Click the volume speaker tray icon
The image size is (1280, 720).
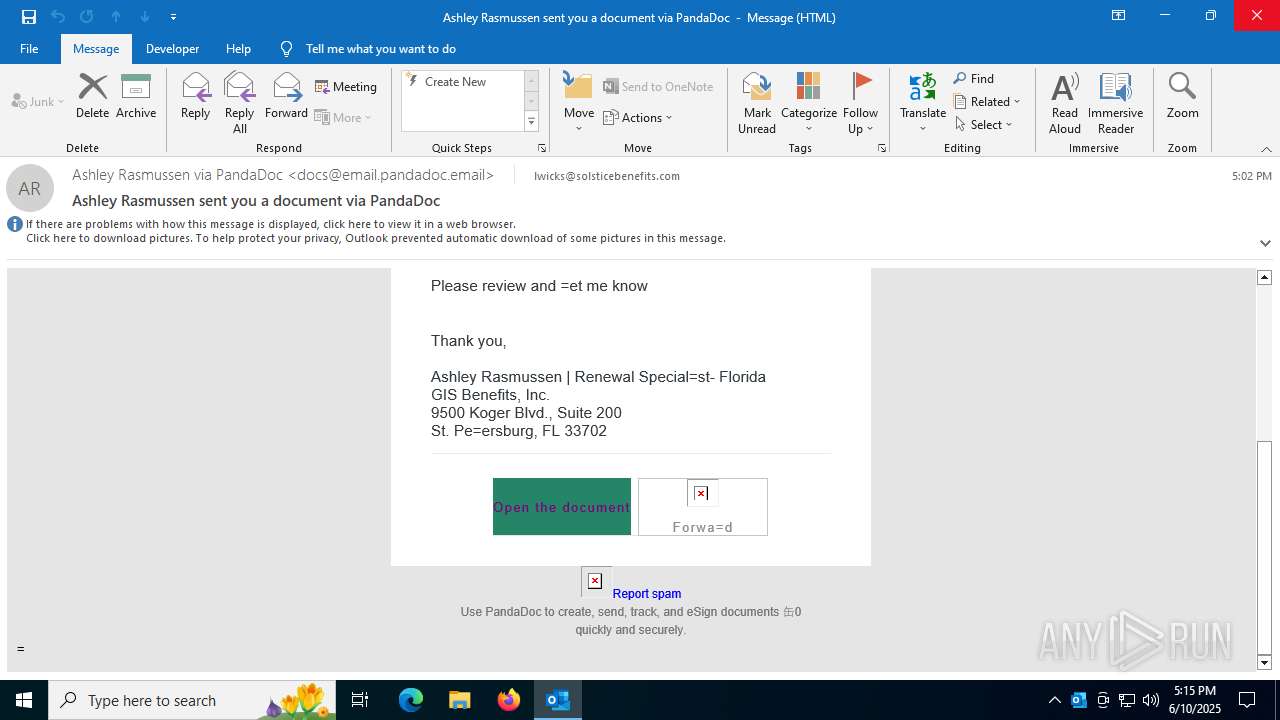click(1151, 700)
